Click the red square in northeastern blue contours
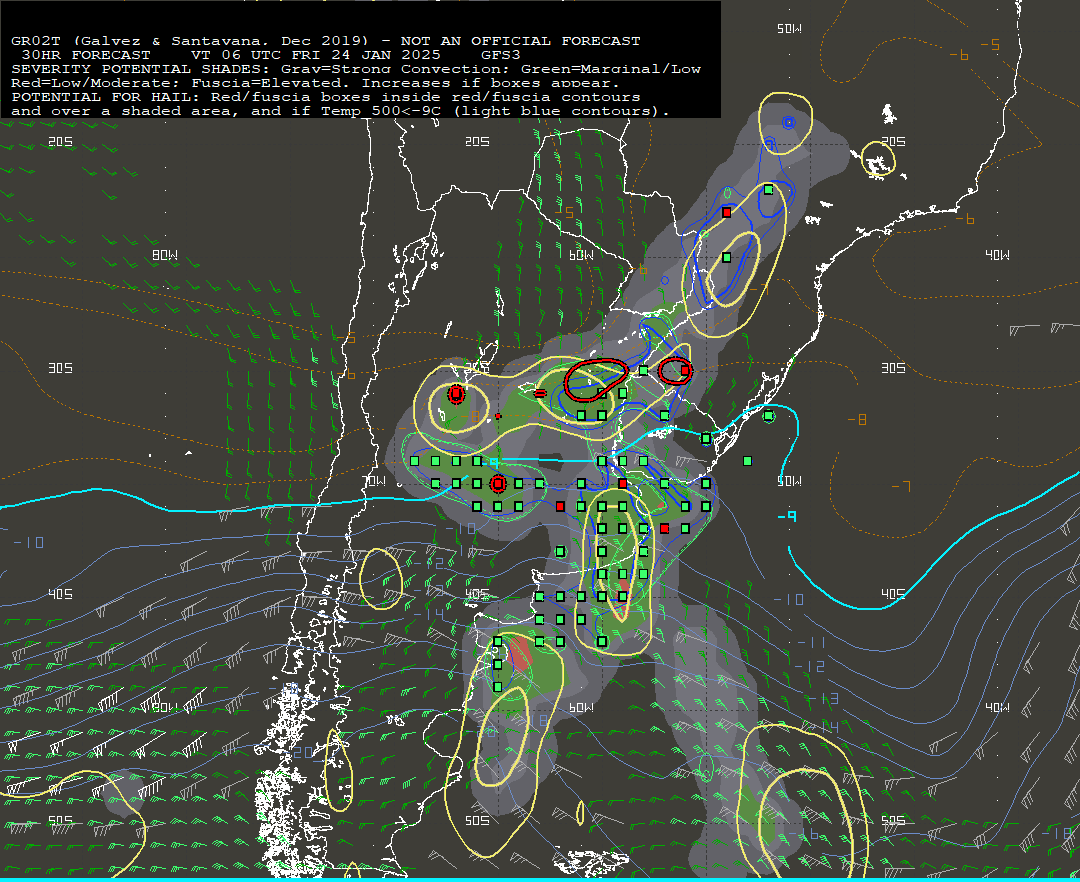The image size is (1080, 882). (x=727, y=213)
